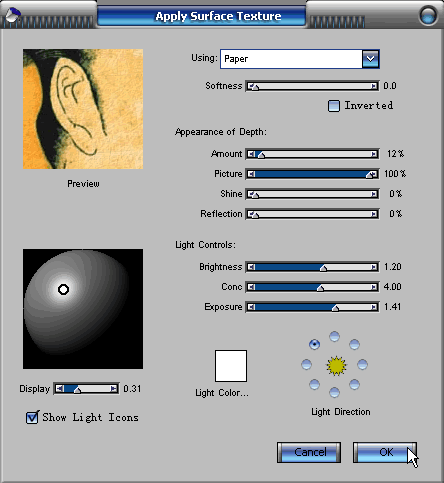Click the round button in the title bar
This screenshot has width=444, height=483.
(x=428, y=15)
